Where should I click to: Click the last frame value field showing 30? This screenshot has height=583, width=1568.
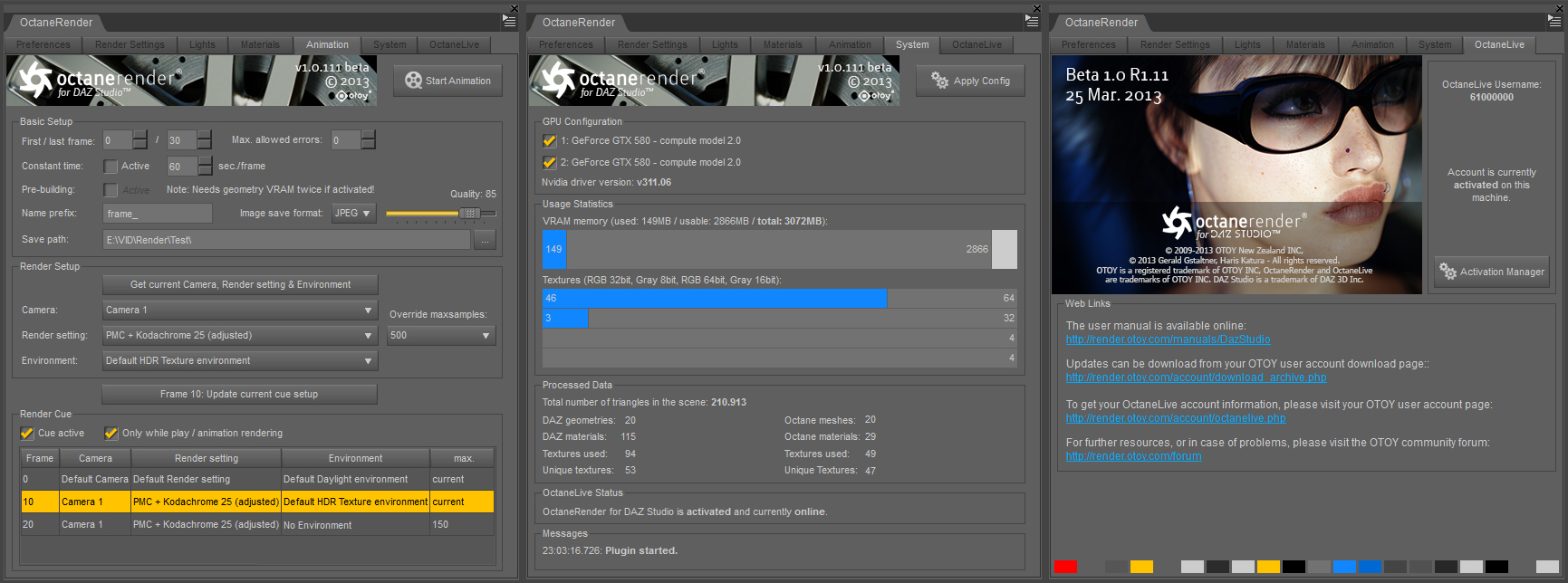pos(182,140)
